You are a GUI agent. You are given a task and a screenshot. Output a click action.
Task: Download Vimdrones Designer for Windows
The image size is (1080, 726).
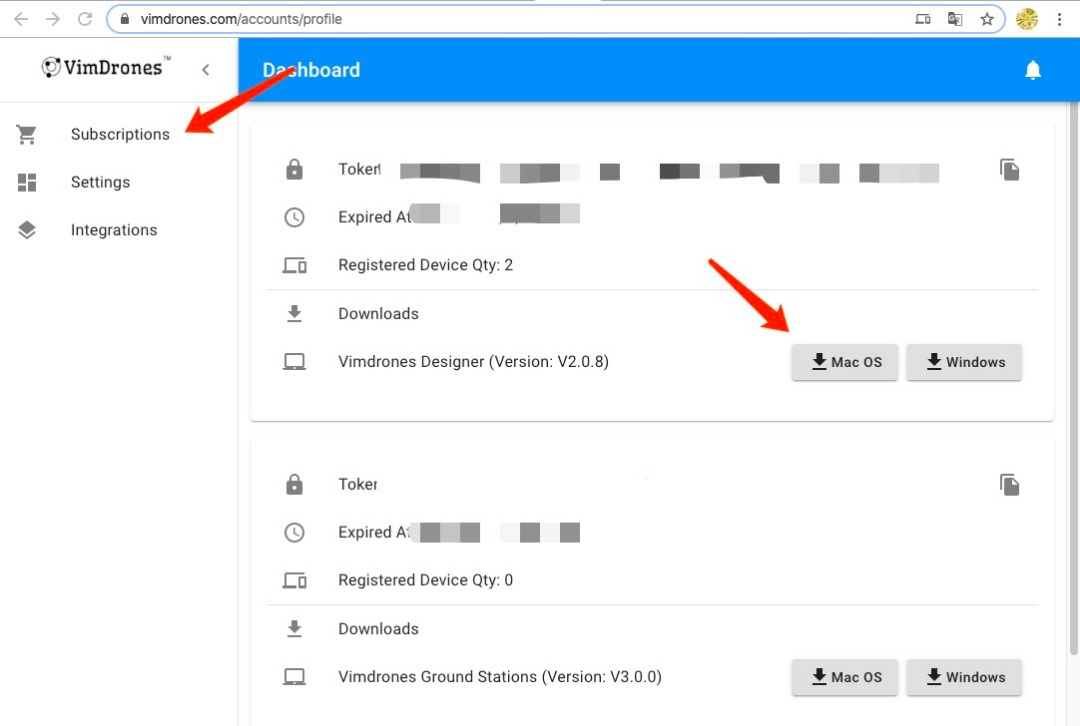coord(964,362)
